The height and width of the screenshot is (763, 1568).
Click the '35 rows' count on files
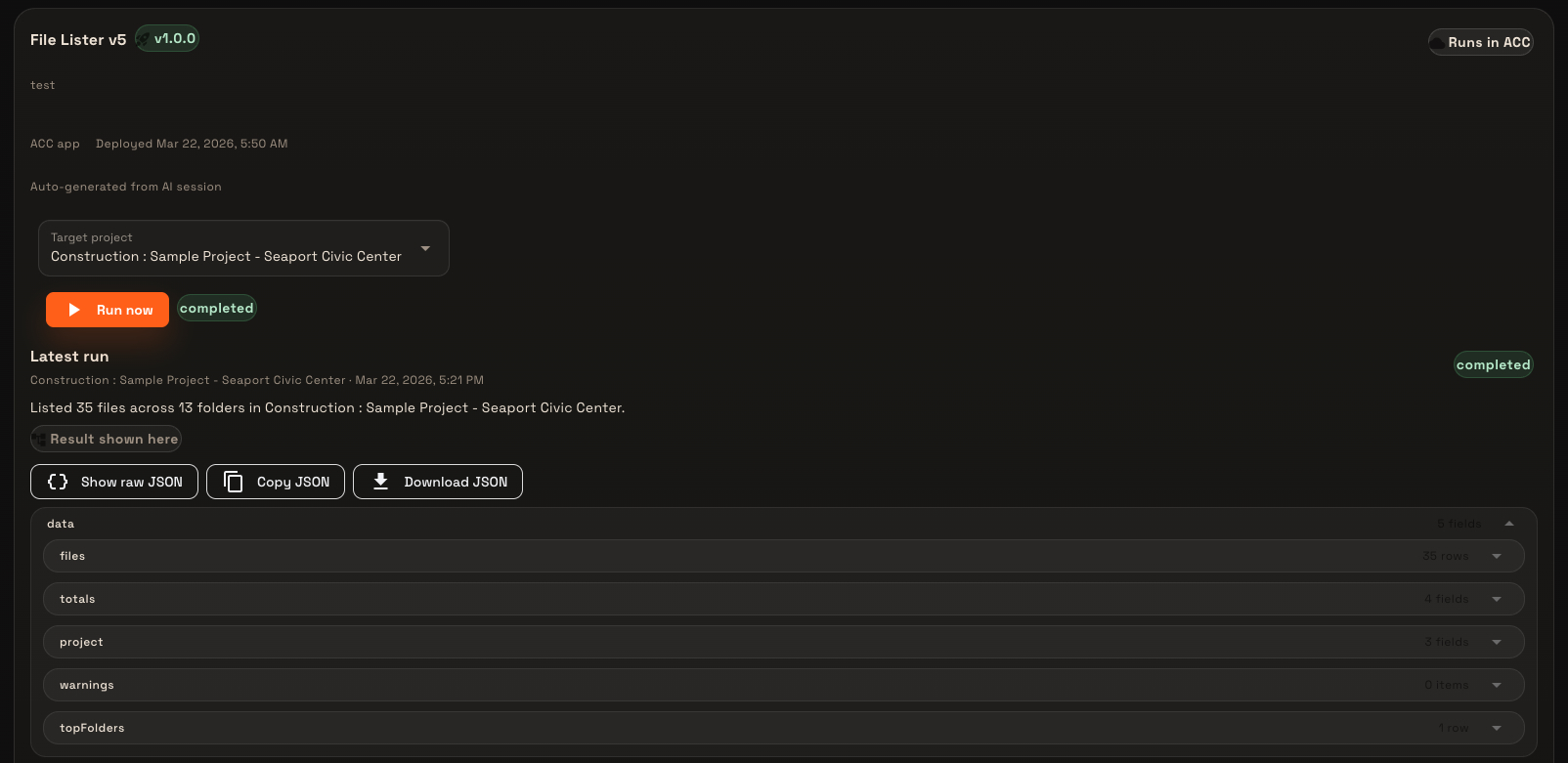tap(1446, 556)
